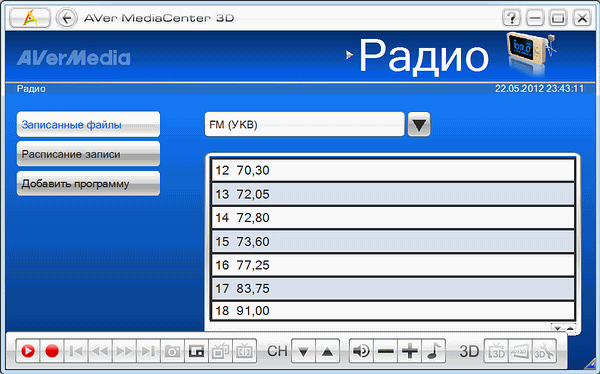Click the FM (УКВ) band field

pos(305,124)
